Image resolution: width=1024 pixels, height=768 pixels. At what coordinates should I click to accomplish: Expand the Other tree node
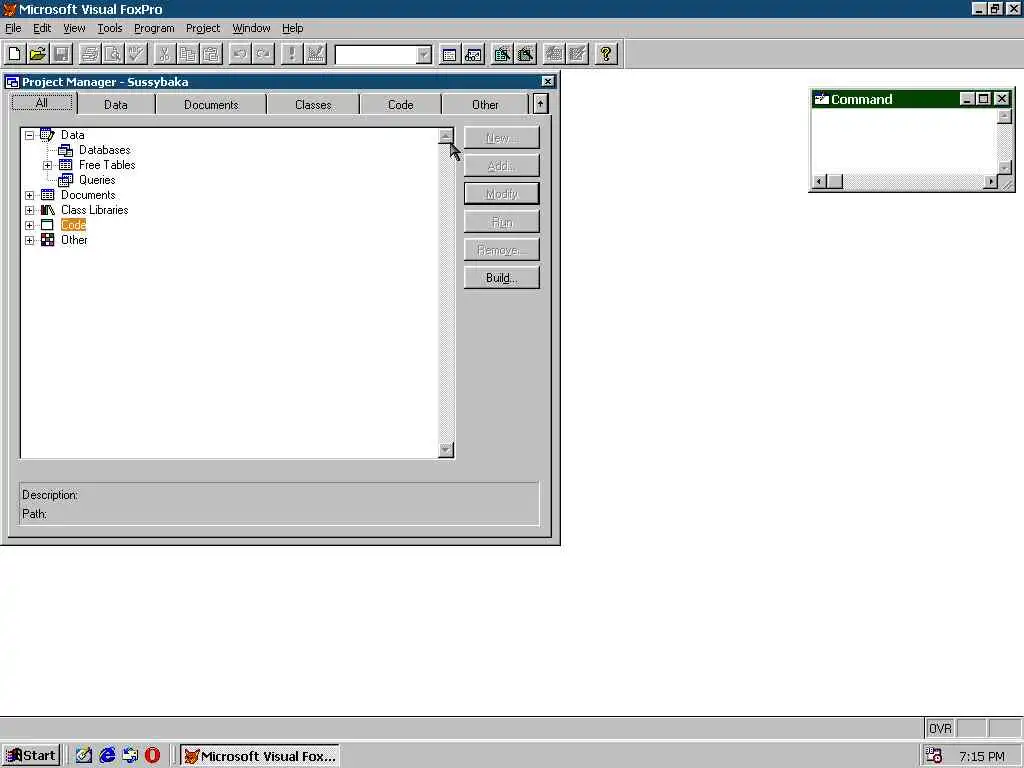29,240
